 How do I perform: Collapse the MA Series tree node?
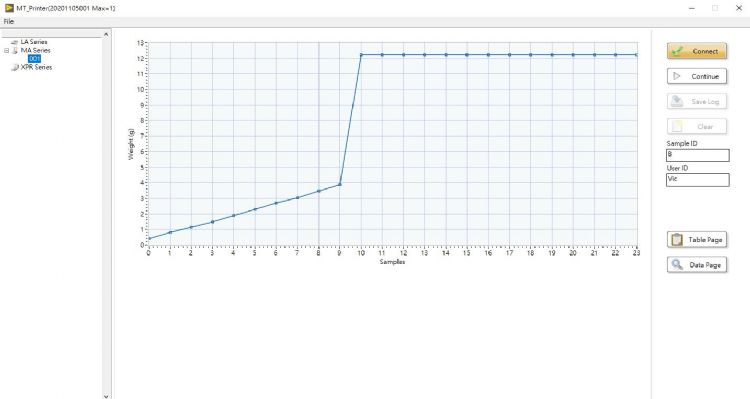[7, 50]
